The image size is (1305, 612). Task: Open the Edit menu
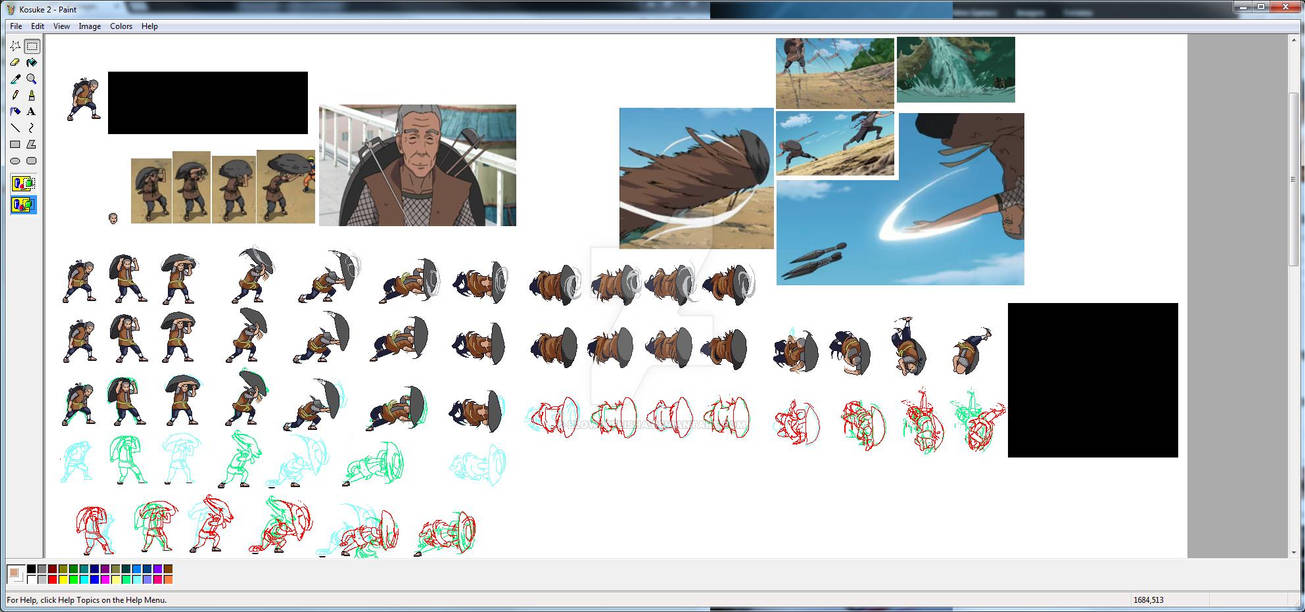click(37, 26)
